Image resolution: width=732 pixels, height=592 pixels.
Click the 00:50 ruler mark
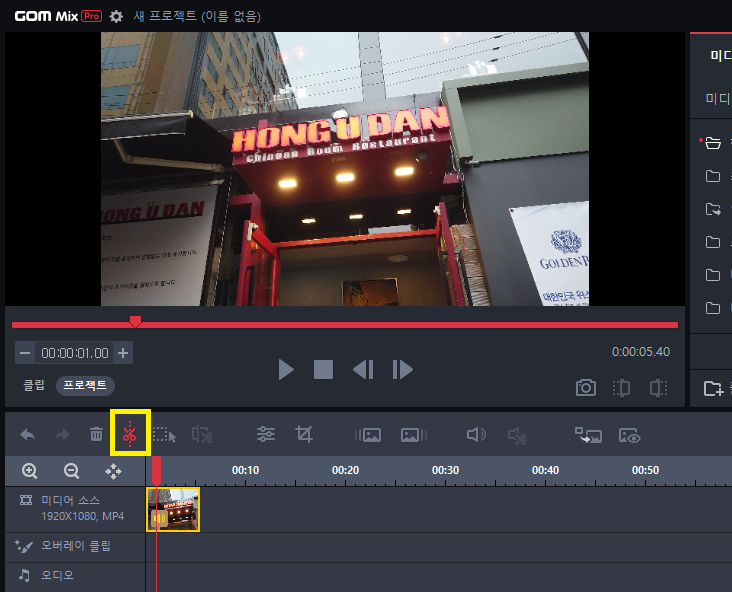tap(645, 470)
